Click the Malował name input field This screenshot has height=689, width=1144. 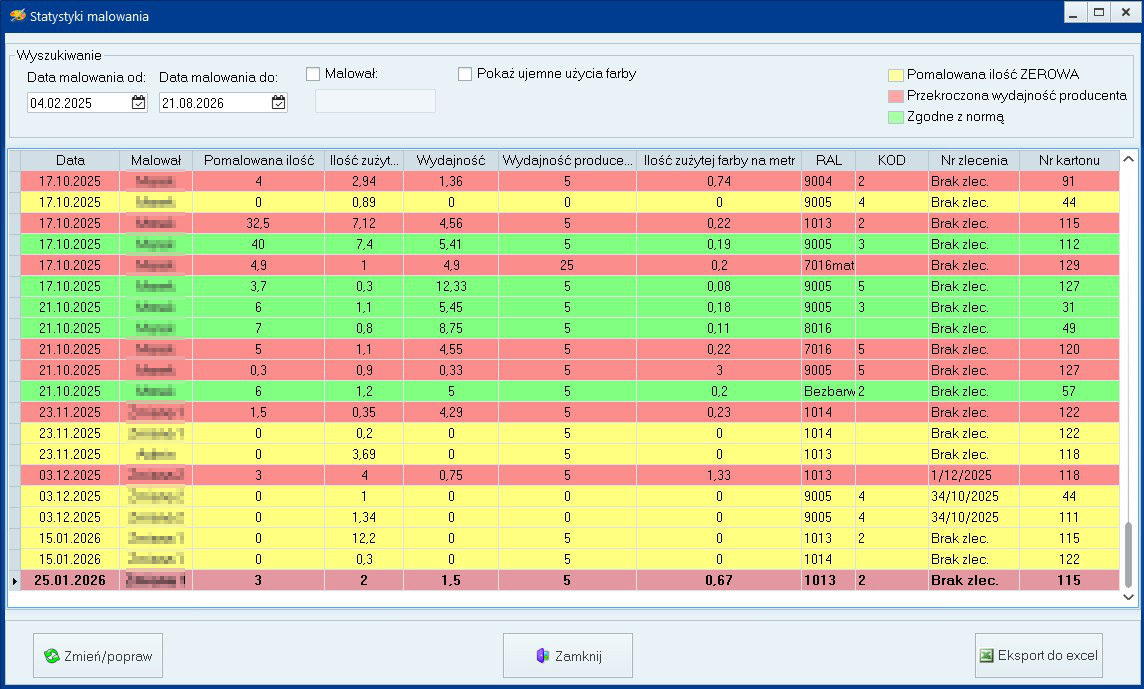tap(375, 101)
